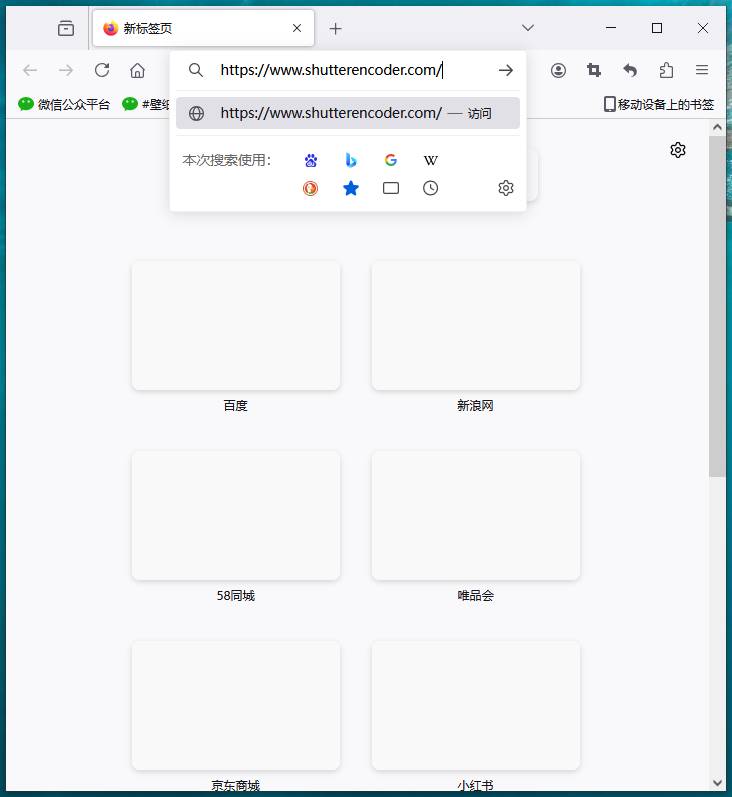732x797 pixels.
Task: Click the scrollbar up arrow
Action: 717,127
